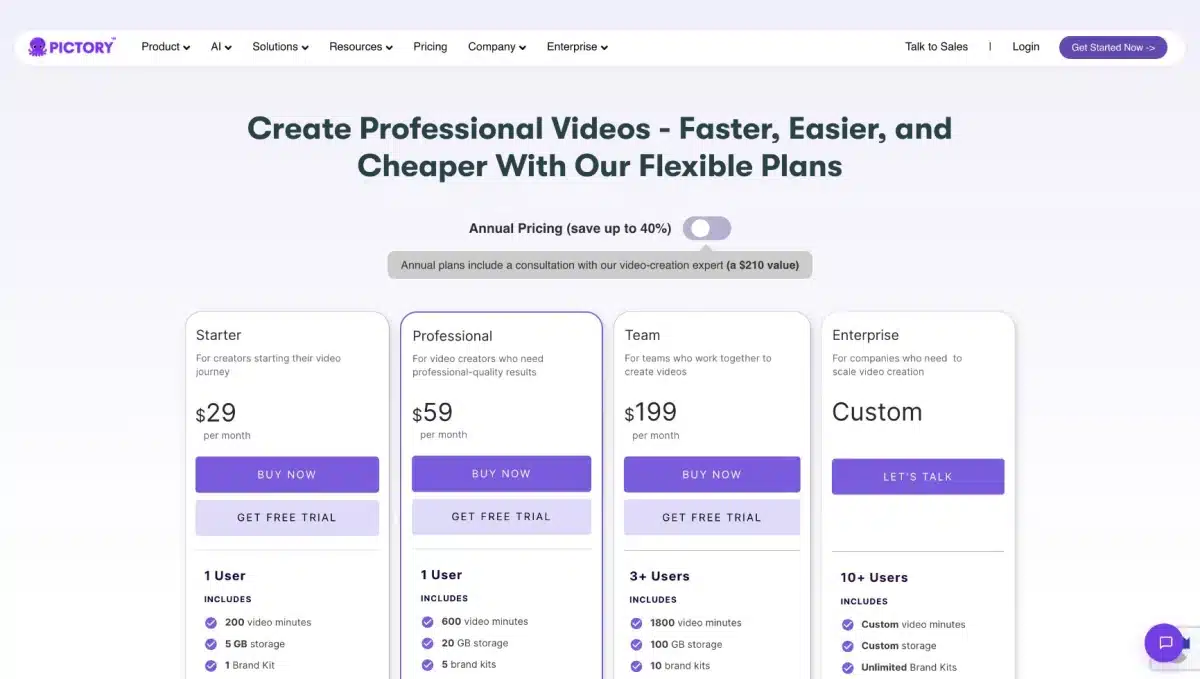Click the 10+ Users heading
Screen dimensions: 1200x679
click(874, 577)
